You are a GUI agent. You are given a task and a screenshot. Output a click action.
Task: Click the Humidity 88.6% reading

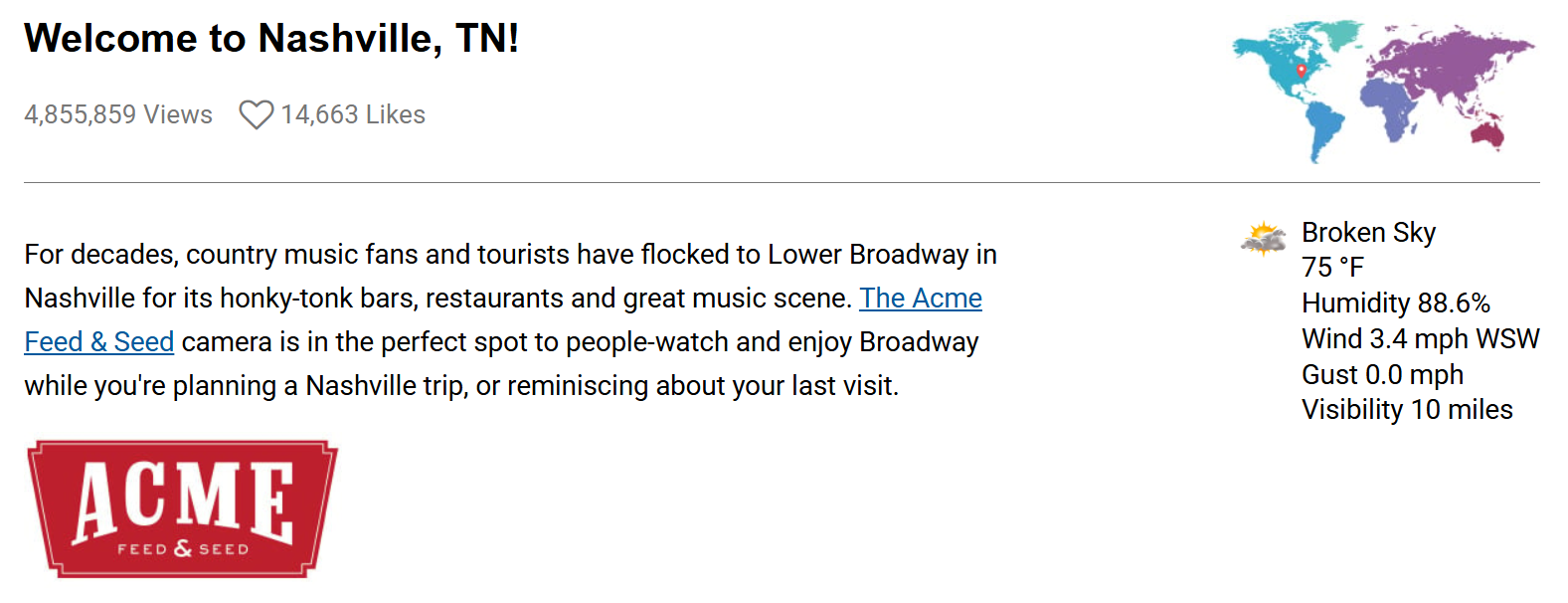[x=1395, y=303]
